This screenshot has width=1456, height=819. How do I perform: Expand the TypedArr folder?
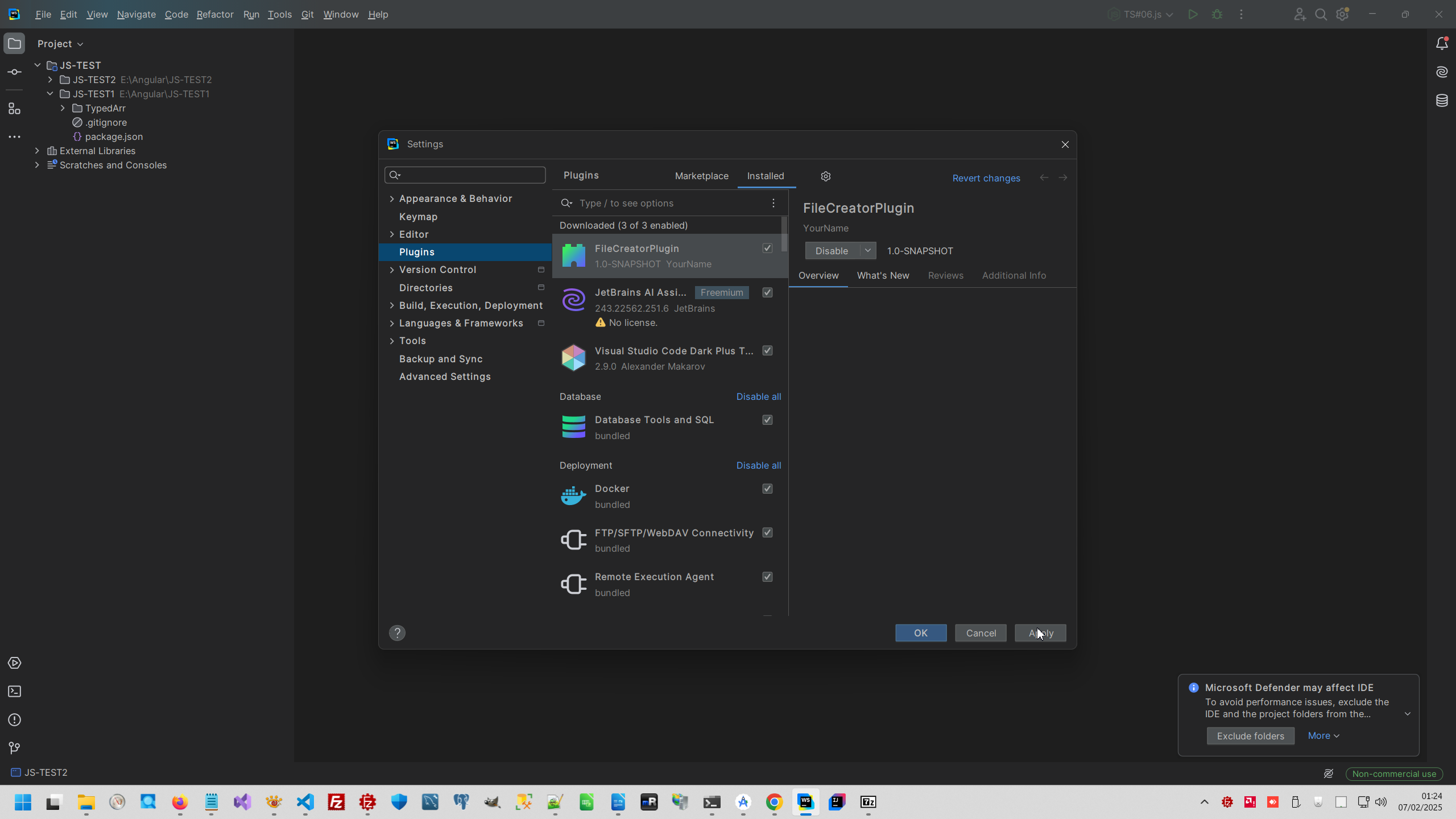click(x=63, y=108)
